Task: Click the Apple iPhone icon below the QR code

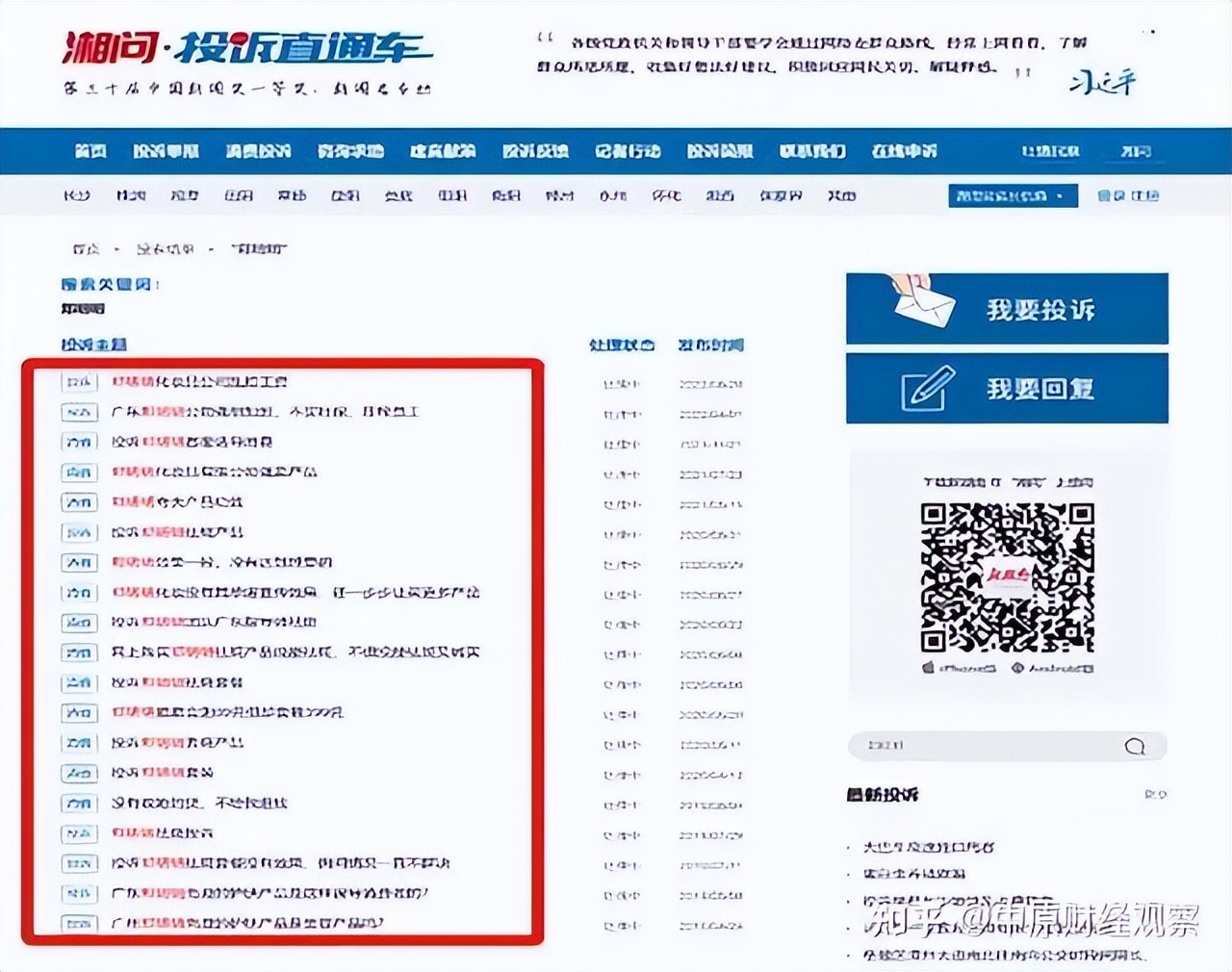Action: [x=929, y=665]
